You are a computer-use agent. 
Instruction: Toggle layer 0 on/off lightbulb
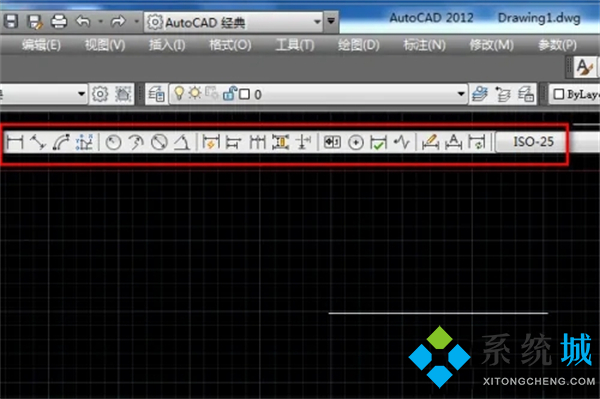[x=179, y=93]
